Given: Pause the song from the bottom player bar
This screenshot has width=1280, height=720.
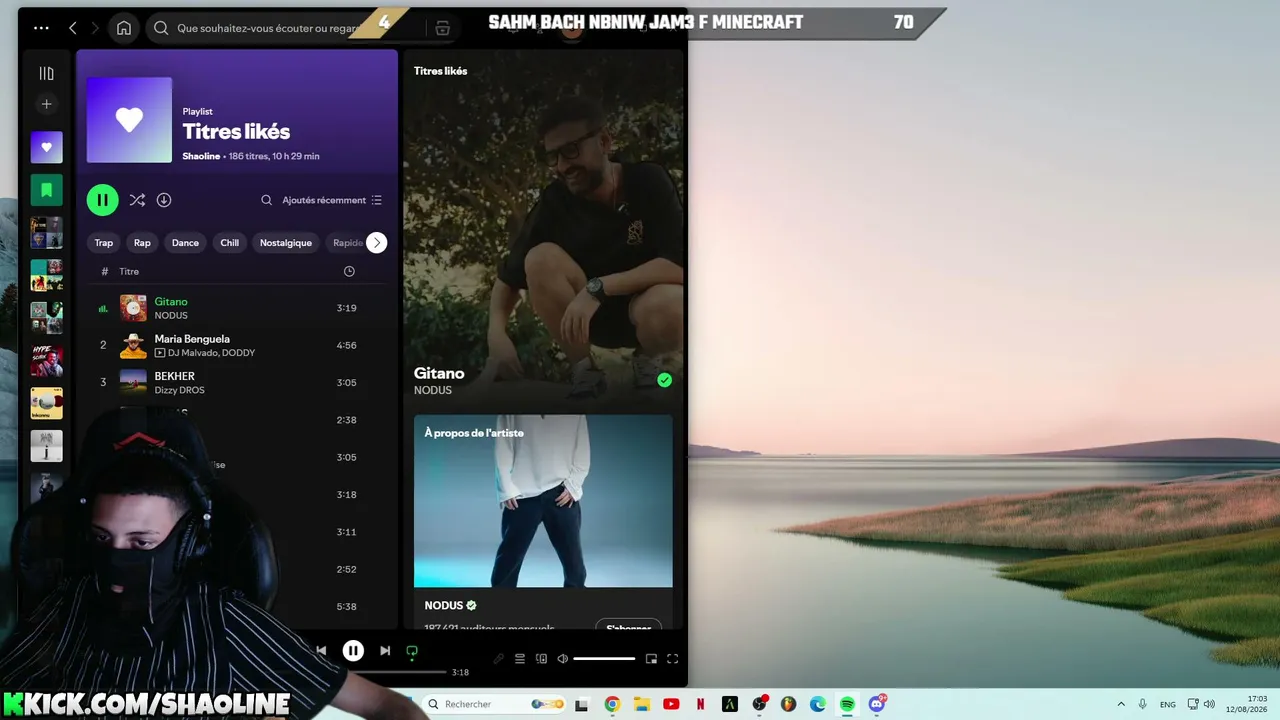Looking at the screenshot, I should click(x=353, y=651).
